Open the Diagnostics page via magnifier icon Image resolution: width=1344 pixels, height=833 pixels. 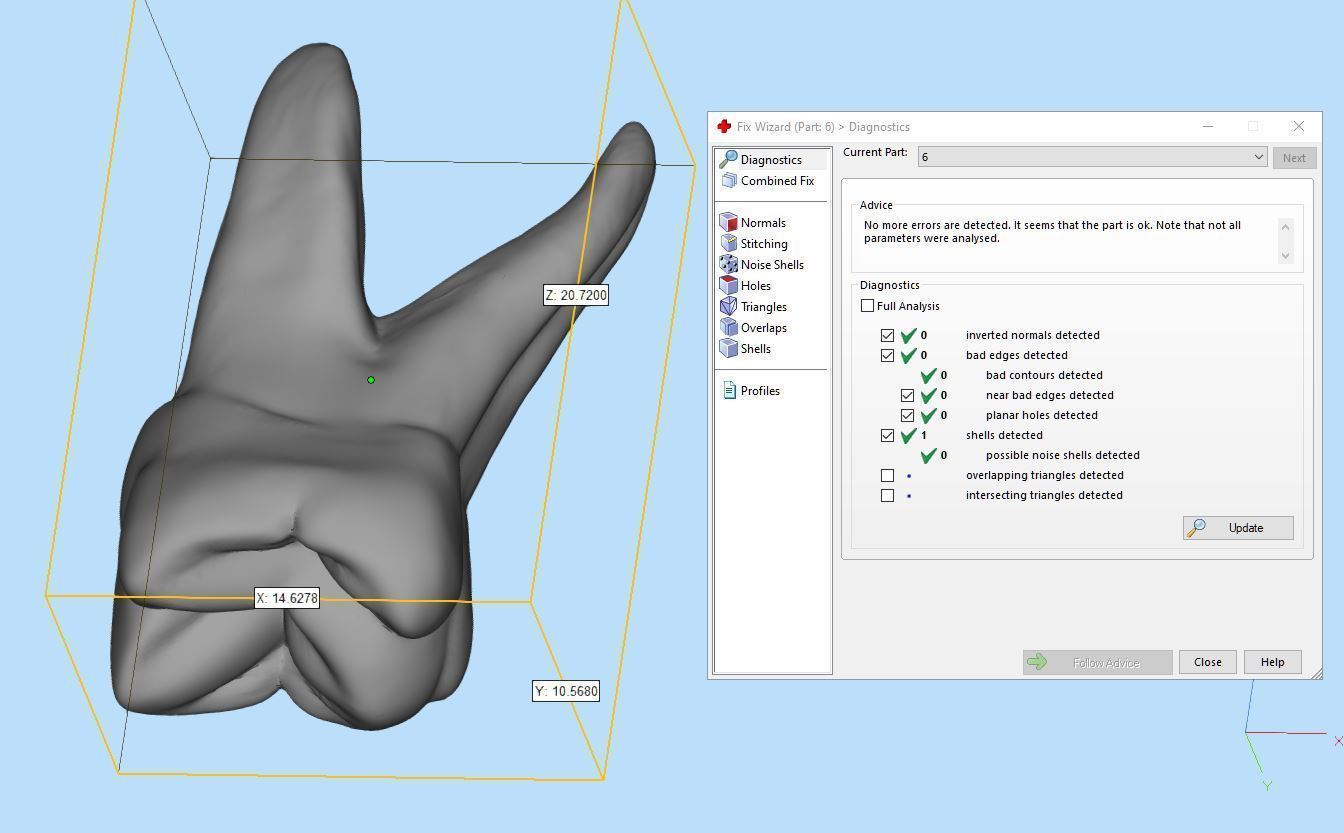click(728, 159)
